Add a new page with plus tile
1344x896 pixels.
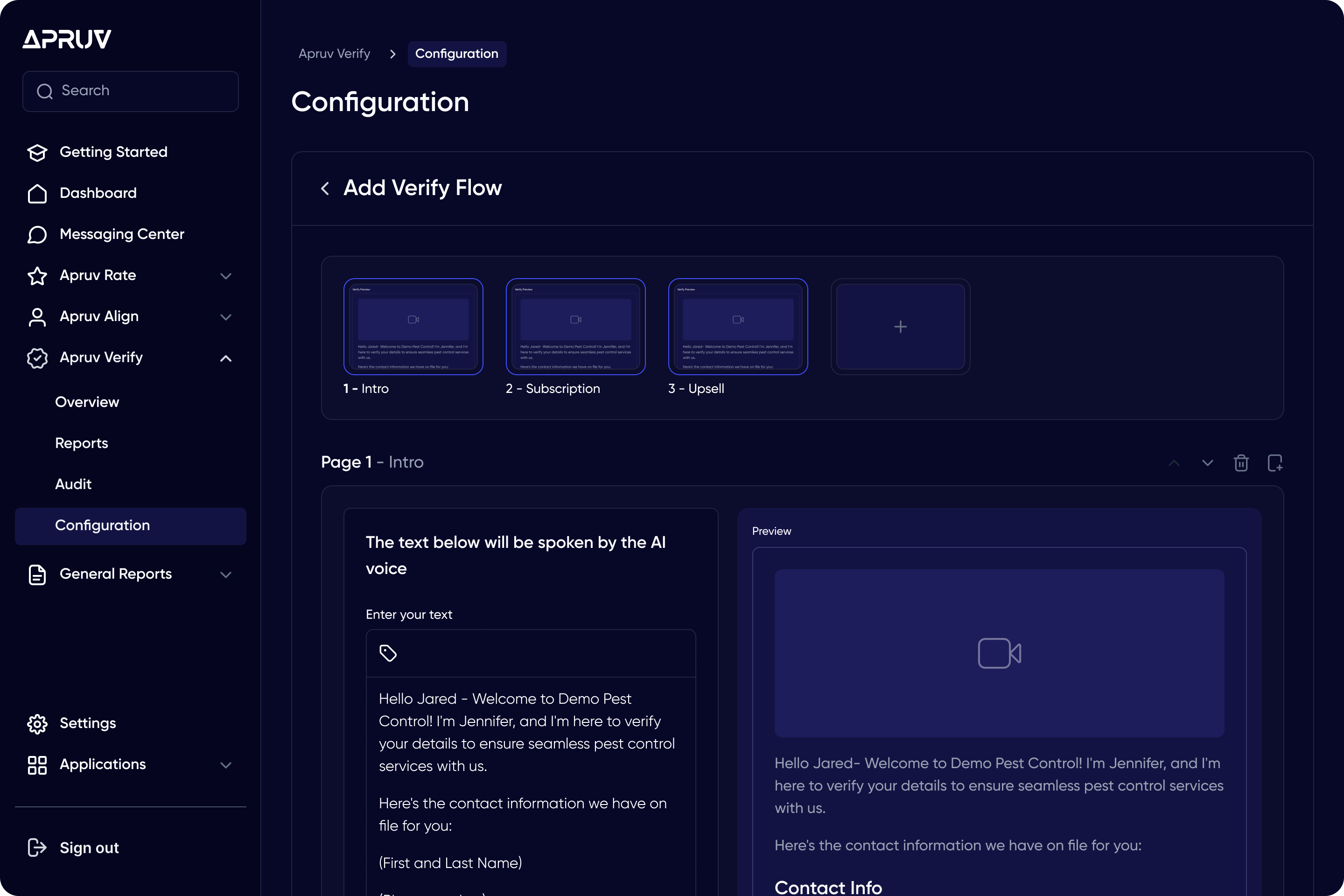pos(900,327)
